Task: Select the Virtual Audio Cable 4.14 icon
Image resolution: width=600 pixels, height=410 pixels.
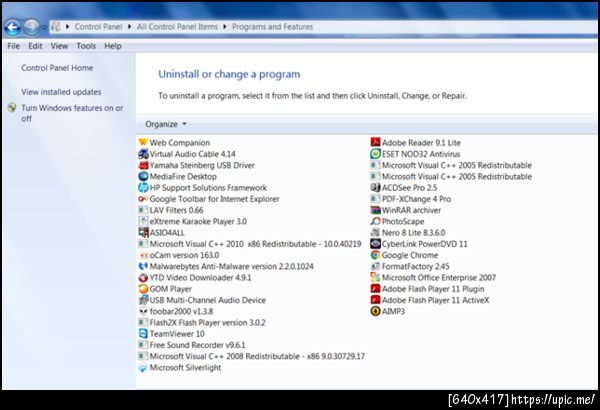Action: pos(143,154)
